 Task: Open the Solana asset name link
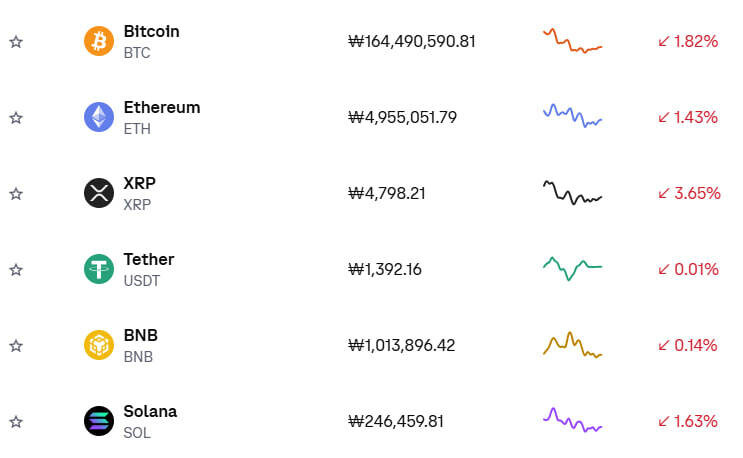pos(150,412)
